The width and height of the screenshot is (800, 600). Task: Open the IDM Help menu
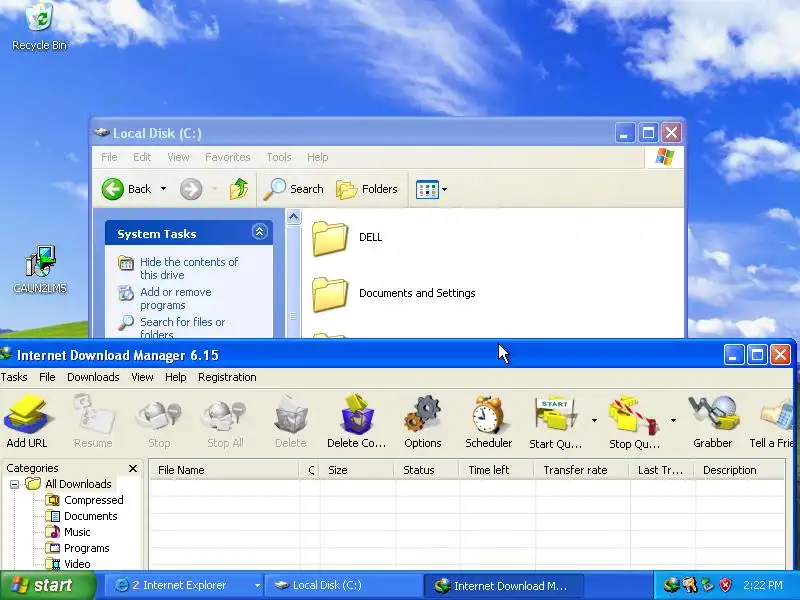(x=176, y=377)
